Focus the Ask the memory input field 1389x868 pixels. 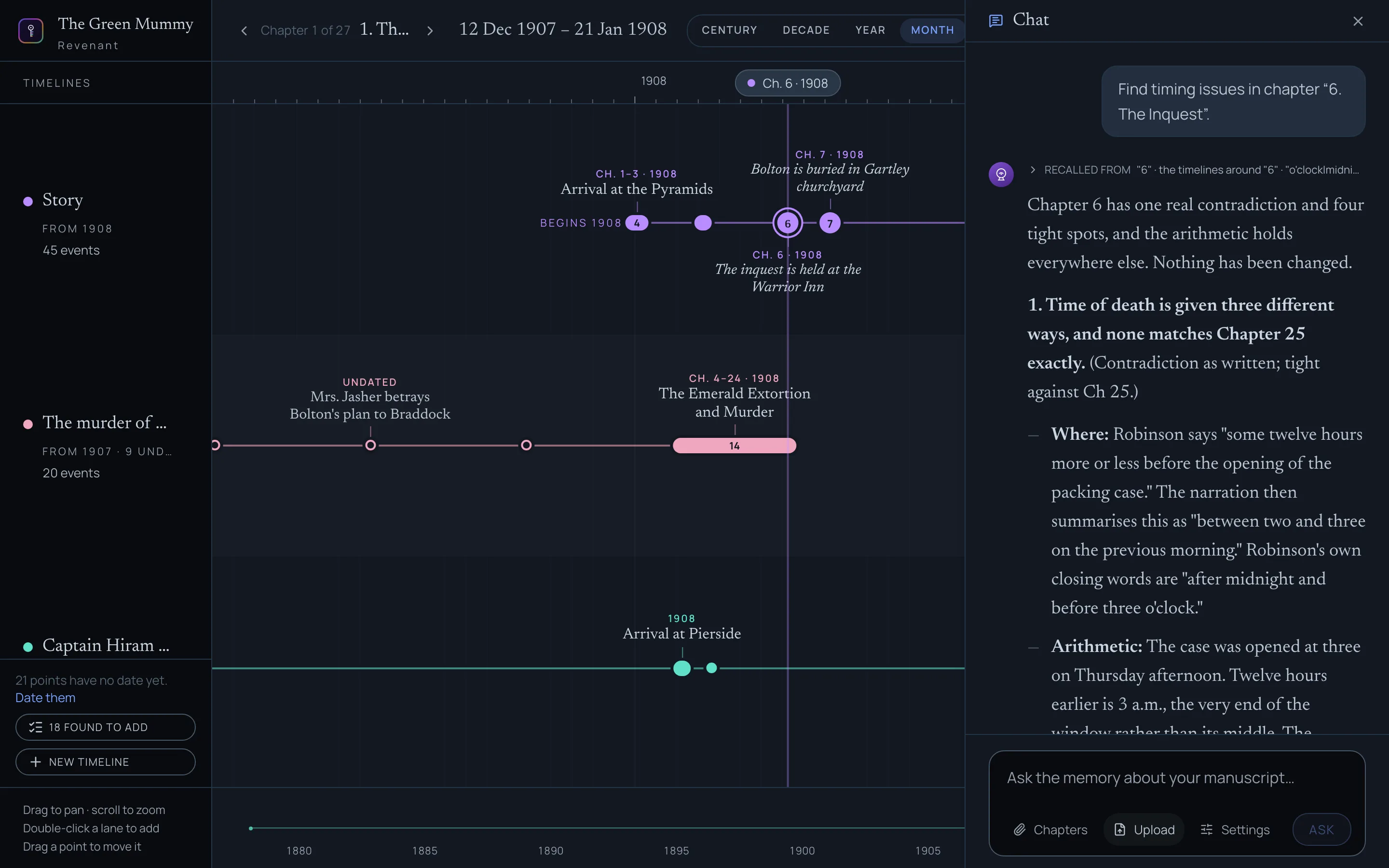tap(1177, 778)
